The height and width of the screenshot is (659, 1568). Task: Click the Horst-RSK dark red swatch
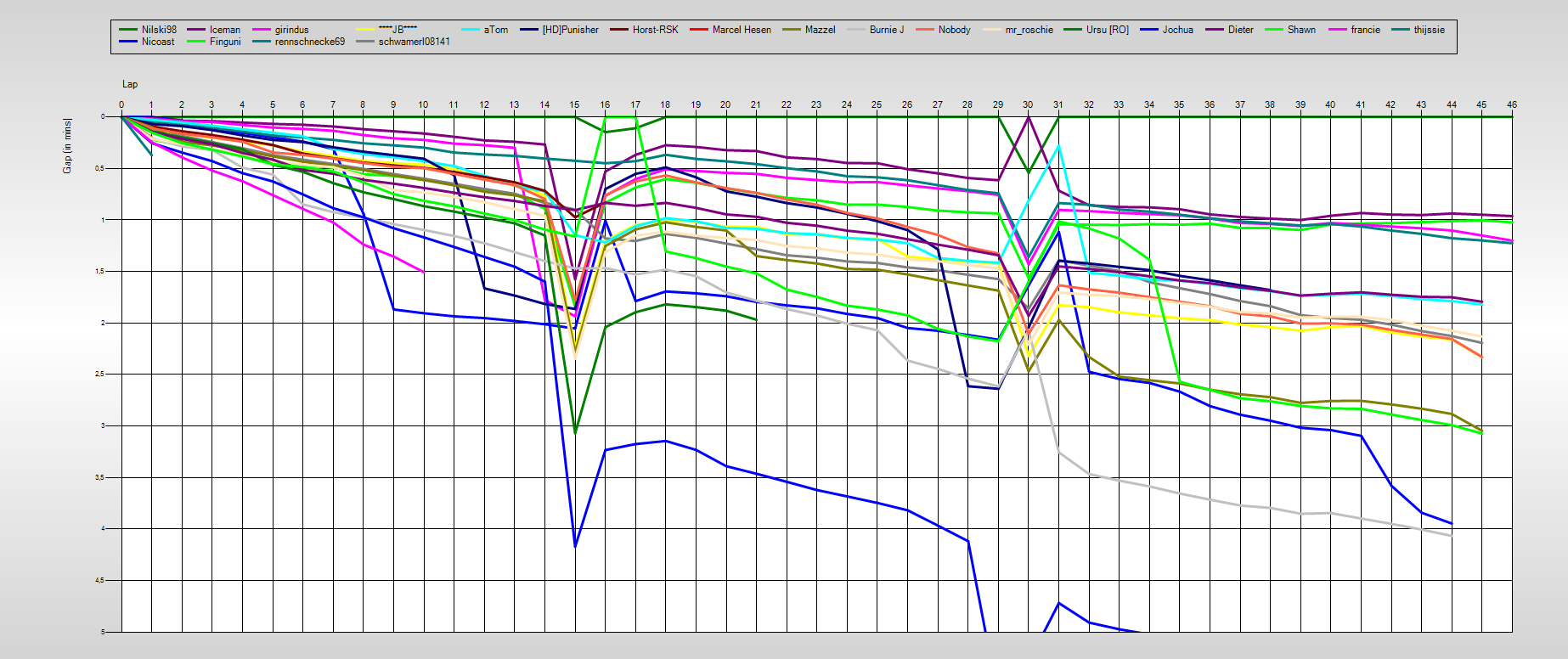619,30
